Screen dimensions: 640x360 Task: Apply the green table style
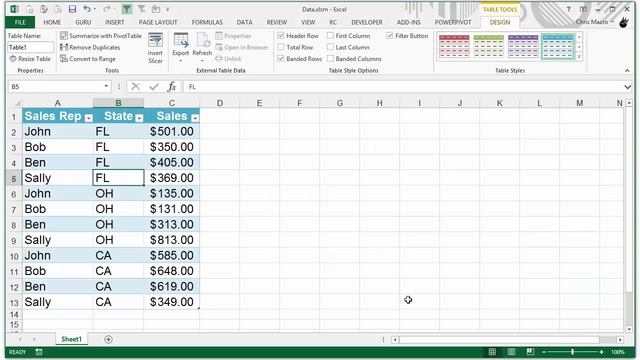(489, 47)
